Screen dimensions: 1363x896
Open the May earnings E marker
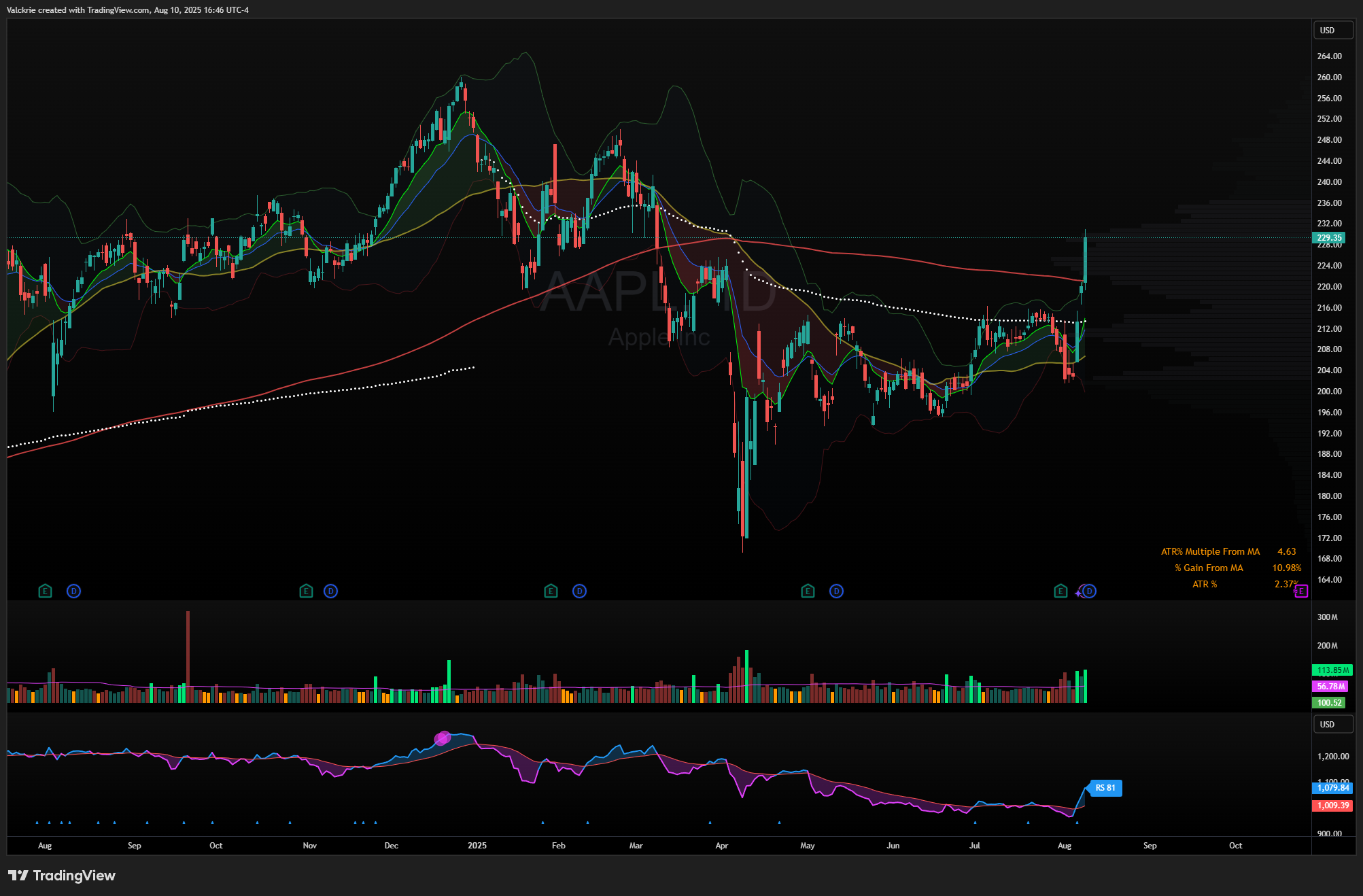(808, 591)
